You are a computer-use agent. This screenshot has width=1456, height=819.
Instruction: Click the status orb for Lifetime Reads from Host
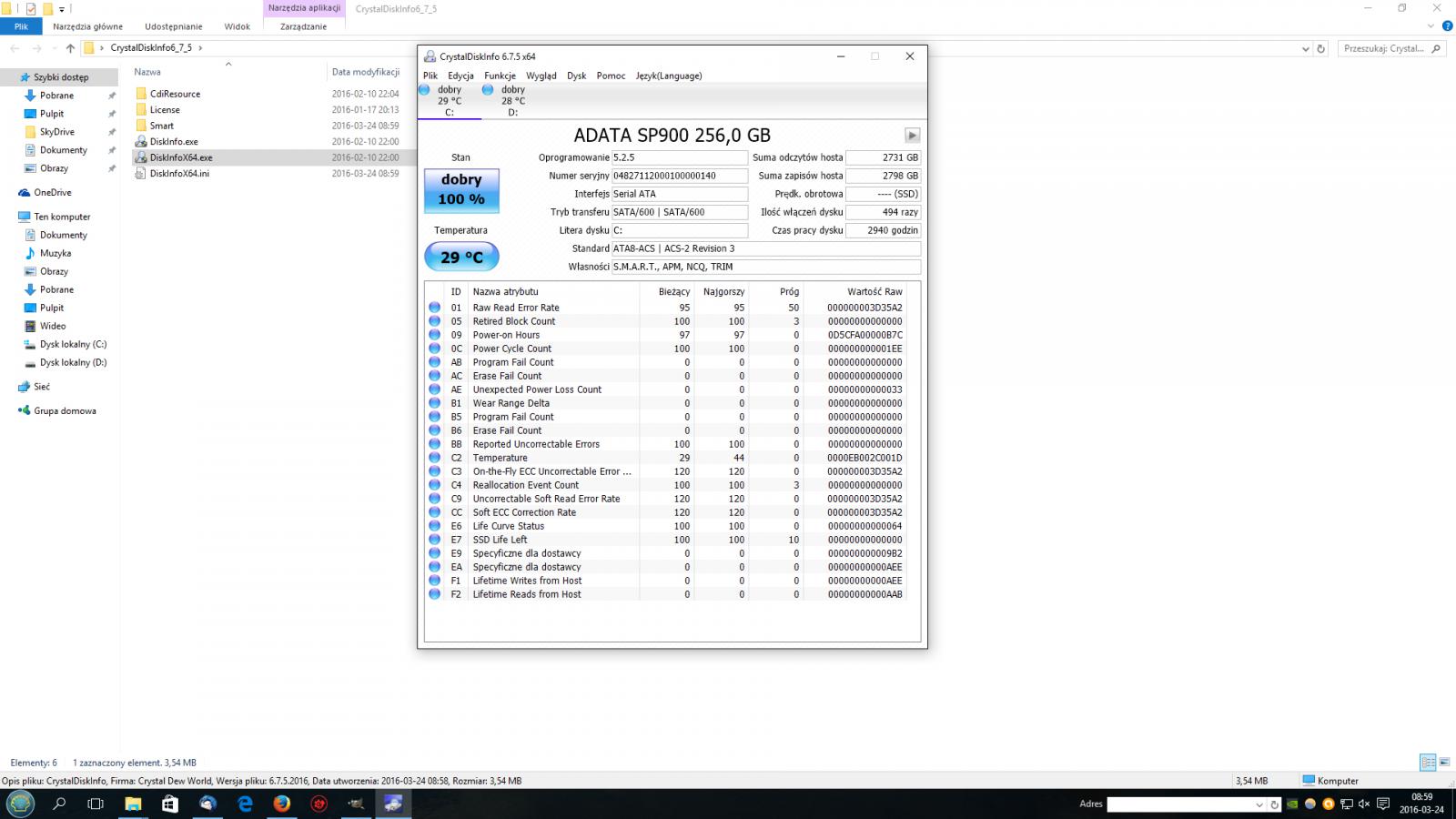pos(434,594)
